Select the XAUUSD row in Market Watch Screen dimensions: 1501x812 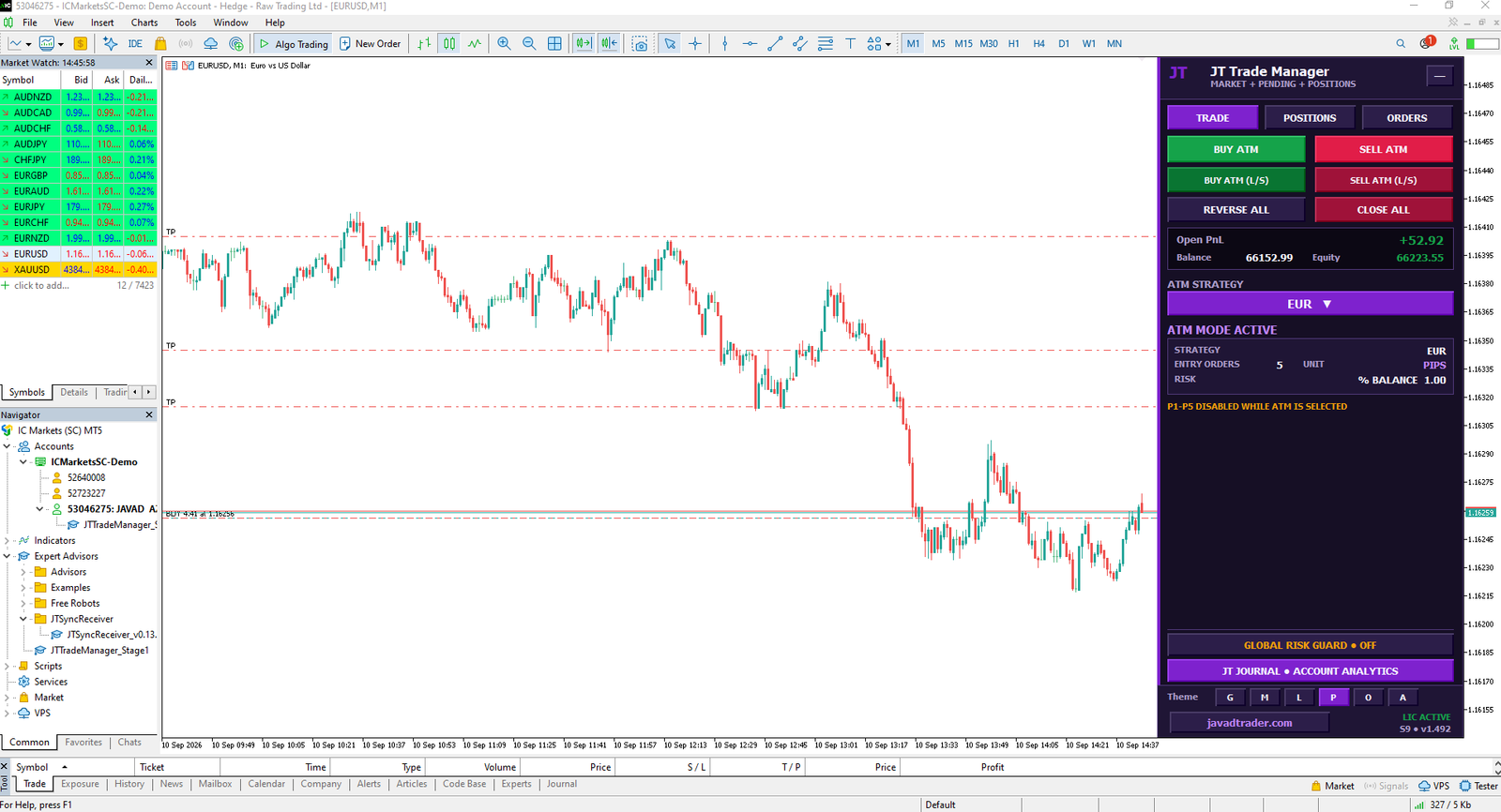coord(78,270)
